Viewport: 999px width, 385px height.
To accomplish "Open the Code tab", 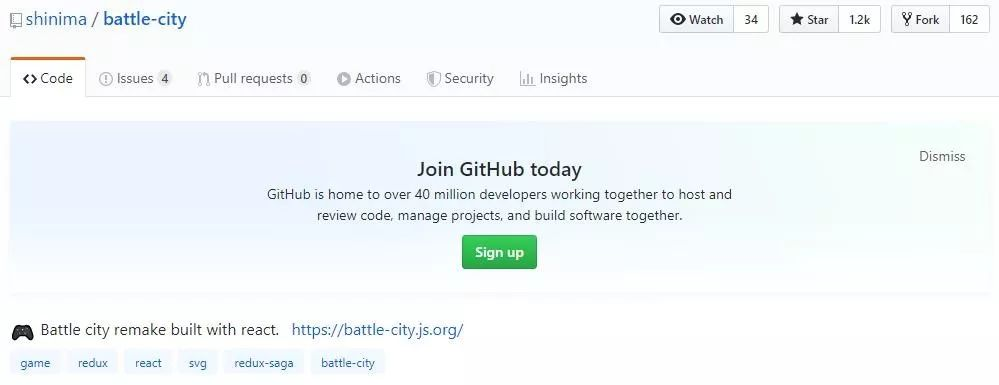I will [x=48, y=78].
